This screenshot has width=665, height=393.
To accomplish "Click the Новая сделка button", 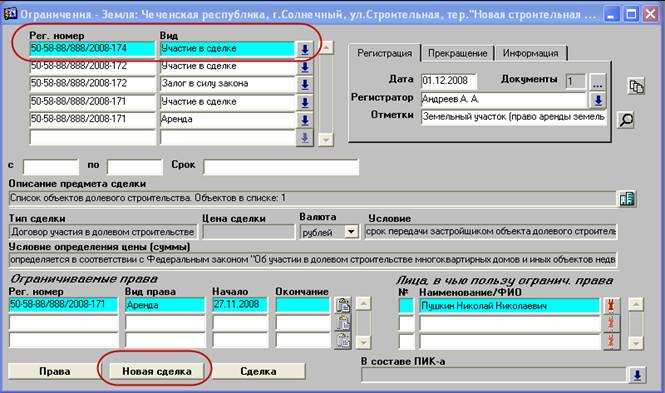I will pyautogui.click(x=156, y=371).
